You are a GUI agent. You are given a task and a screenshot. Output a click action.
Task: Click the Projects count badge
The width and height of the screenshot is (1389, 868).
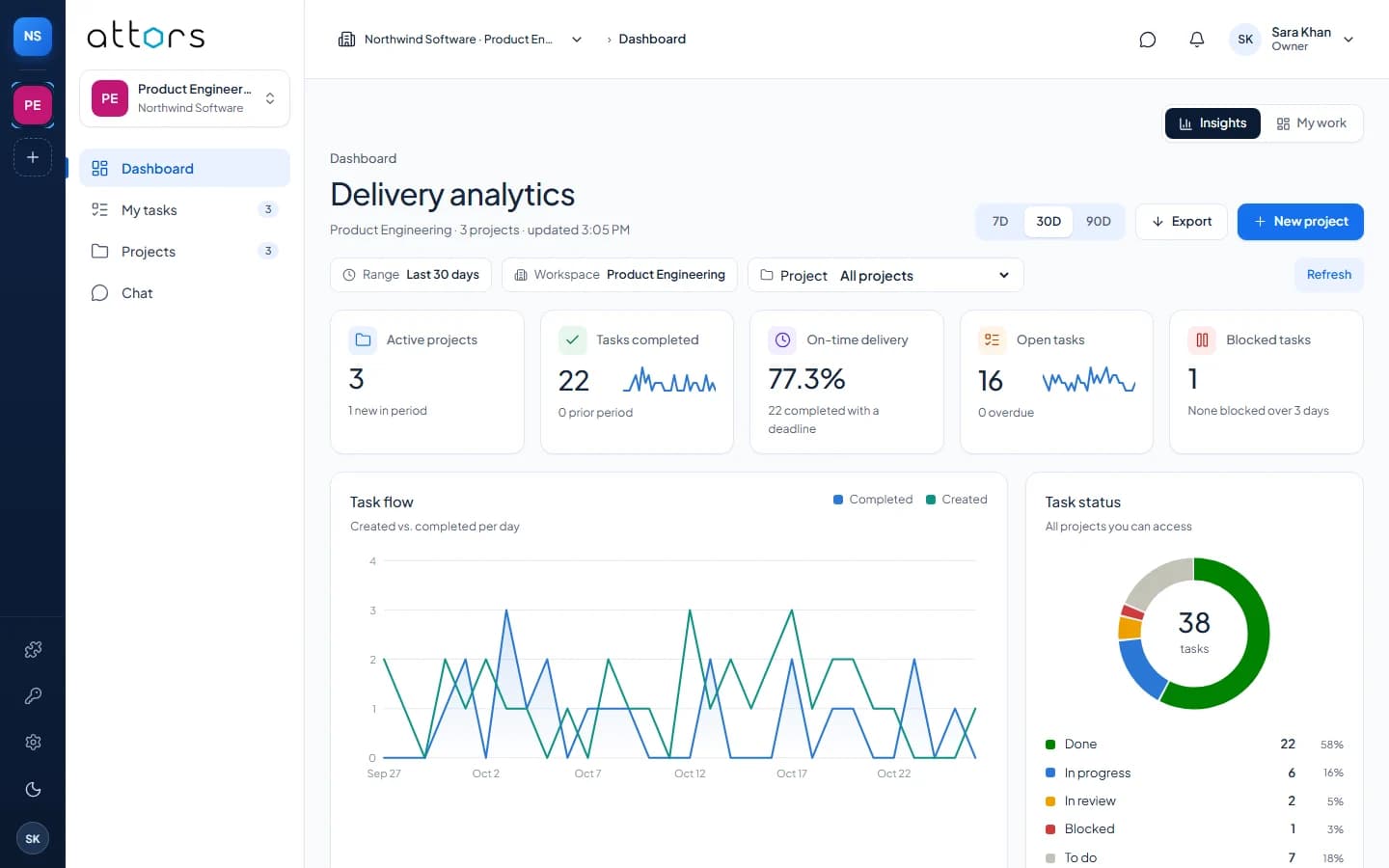pos(268,251)
